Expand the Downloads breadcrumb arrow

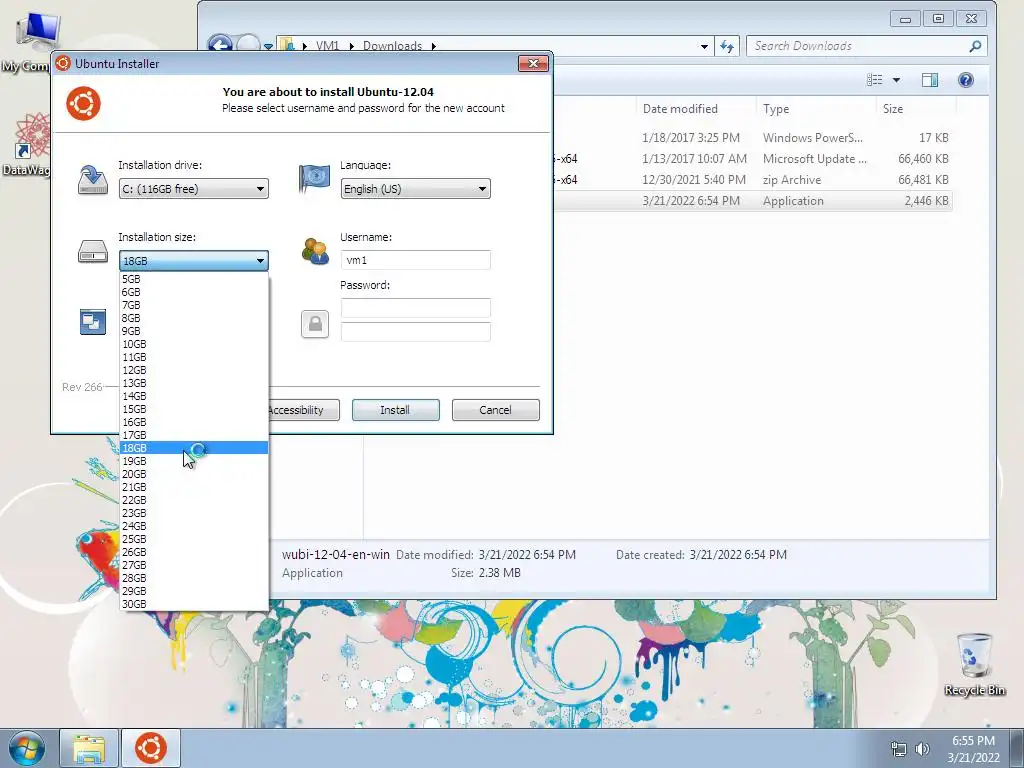click(x=433, y=46)
